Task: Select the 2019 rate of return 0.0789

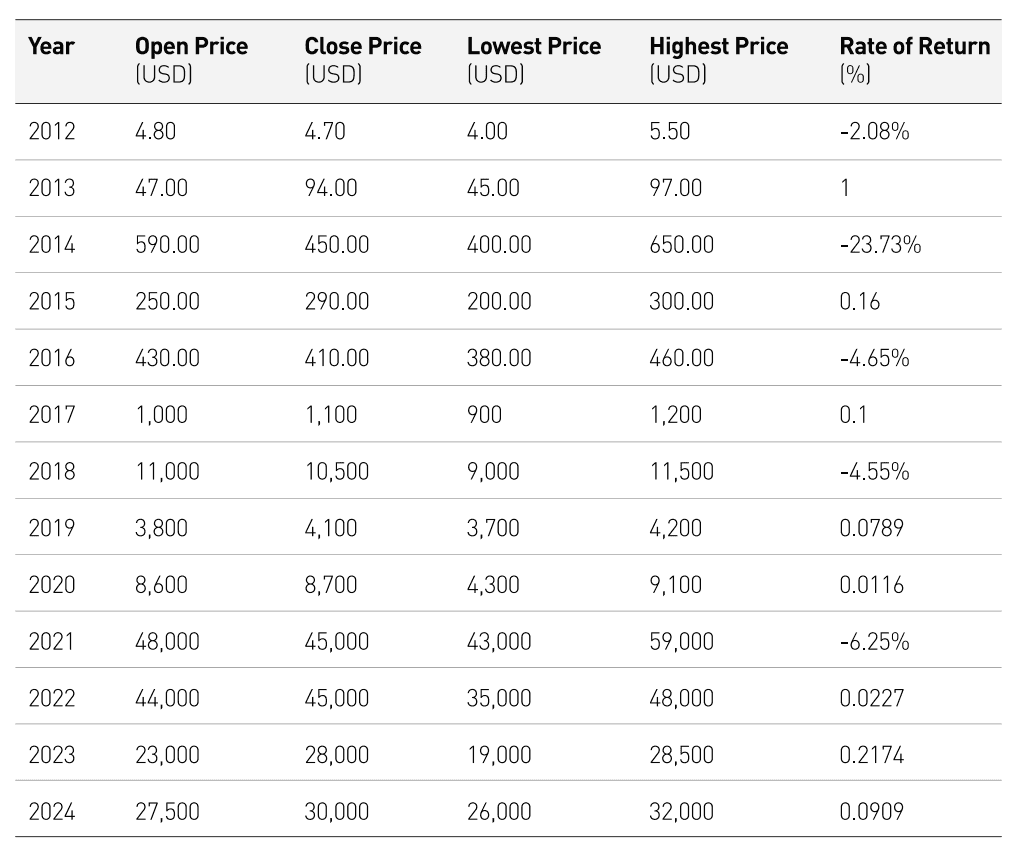Action: click(871, 527)
